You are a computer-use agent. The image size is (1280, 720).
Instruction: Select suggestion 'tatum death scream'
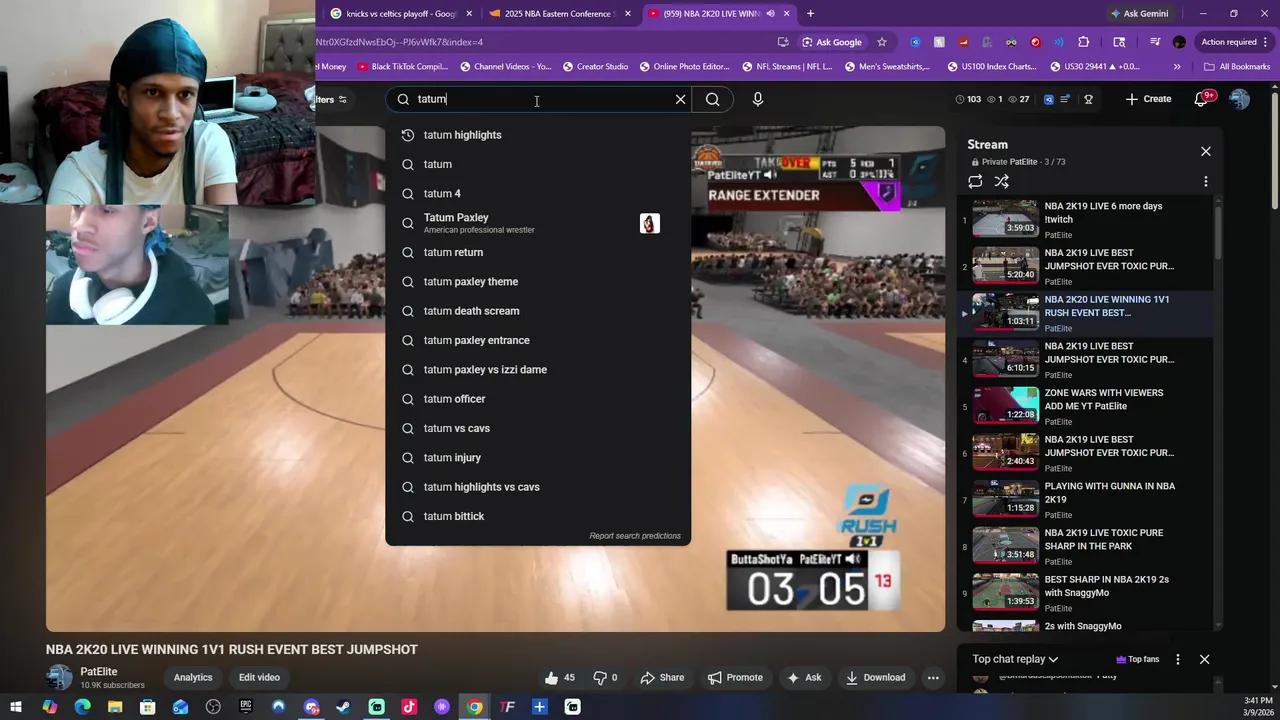(x=538, y=311)
